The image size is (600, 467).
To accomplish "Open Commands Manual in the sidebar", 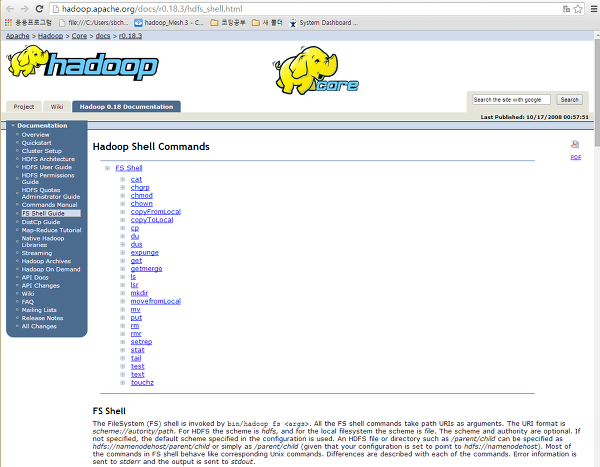I will pyautogui.click(x=49, y=205).
